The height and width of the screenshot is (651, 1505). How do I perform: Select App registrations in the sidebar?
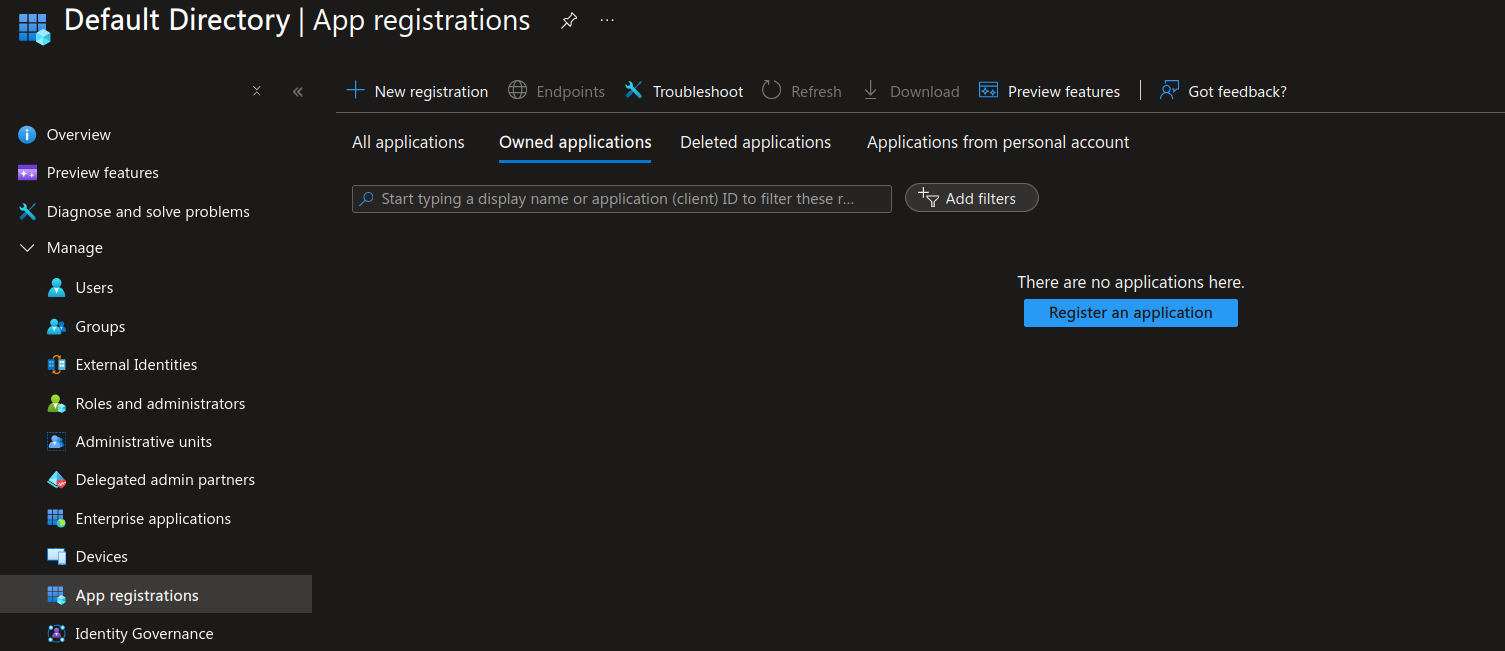point(156,596)
